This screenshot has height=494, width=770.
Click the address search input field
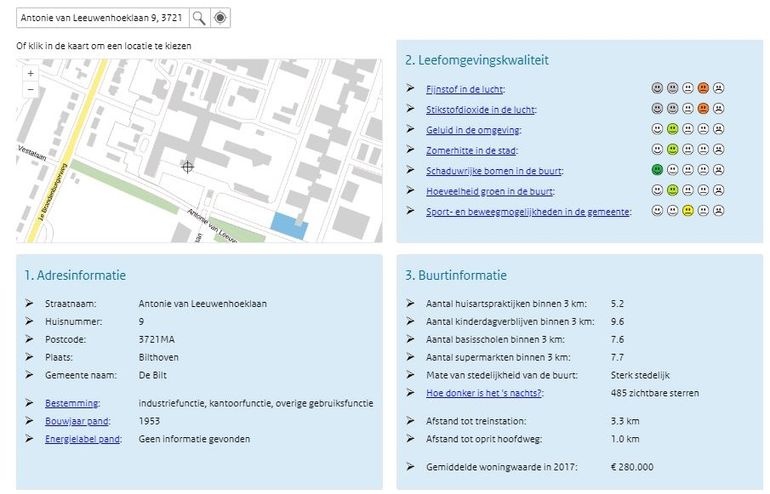point(103,18)
